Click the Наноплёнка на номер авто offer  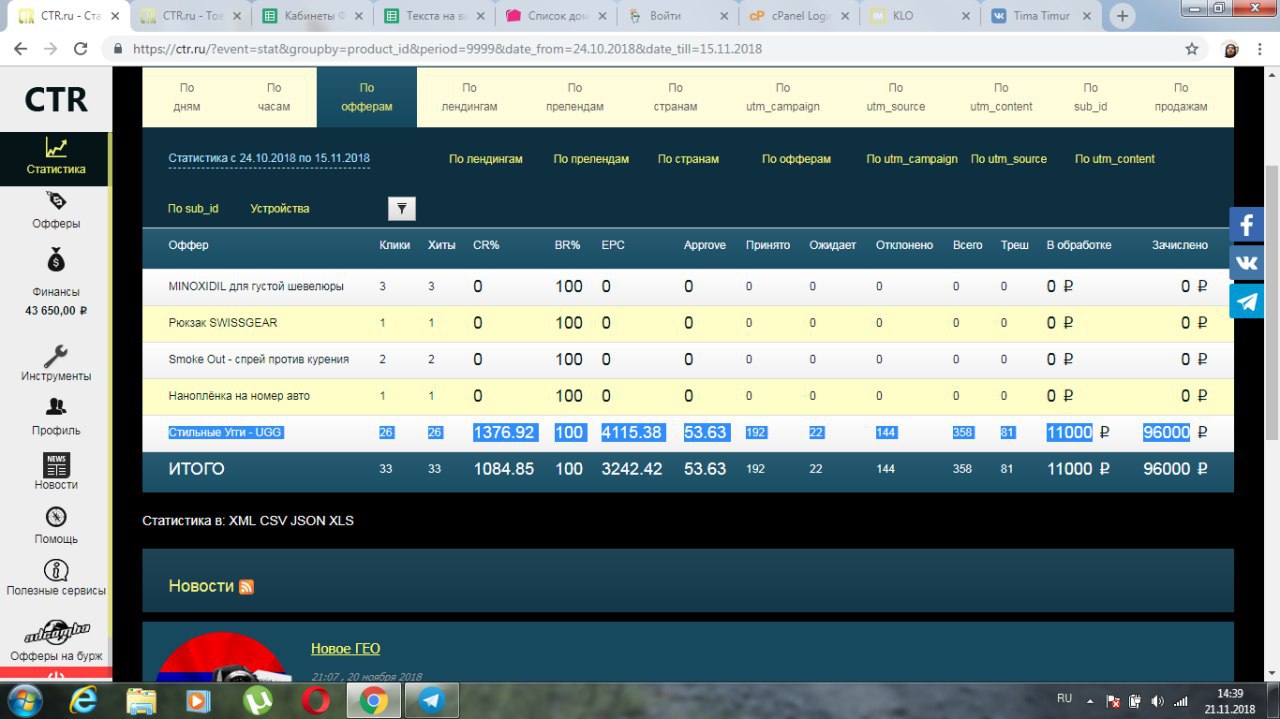click(239, 396)
